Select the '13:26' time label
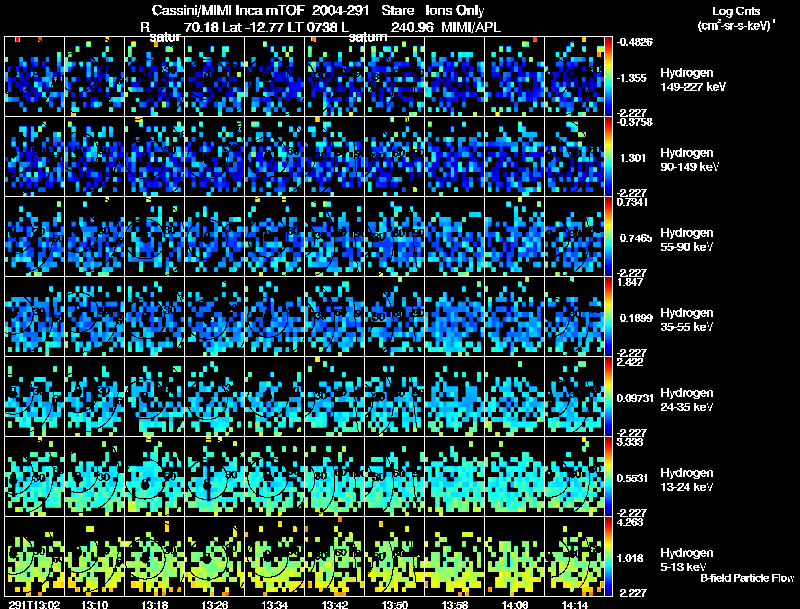800x609 pixels. pos(215,604)
